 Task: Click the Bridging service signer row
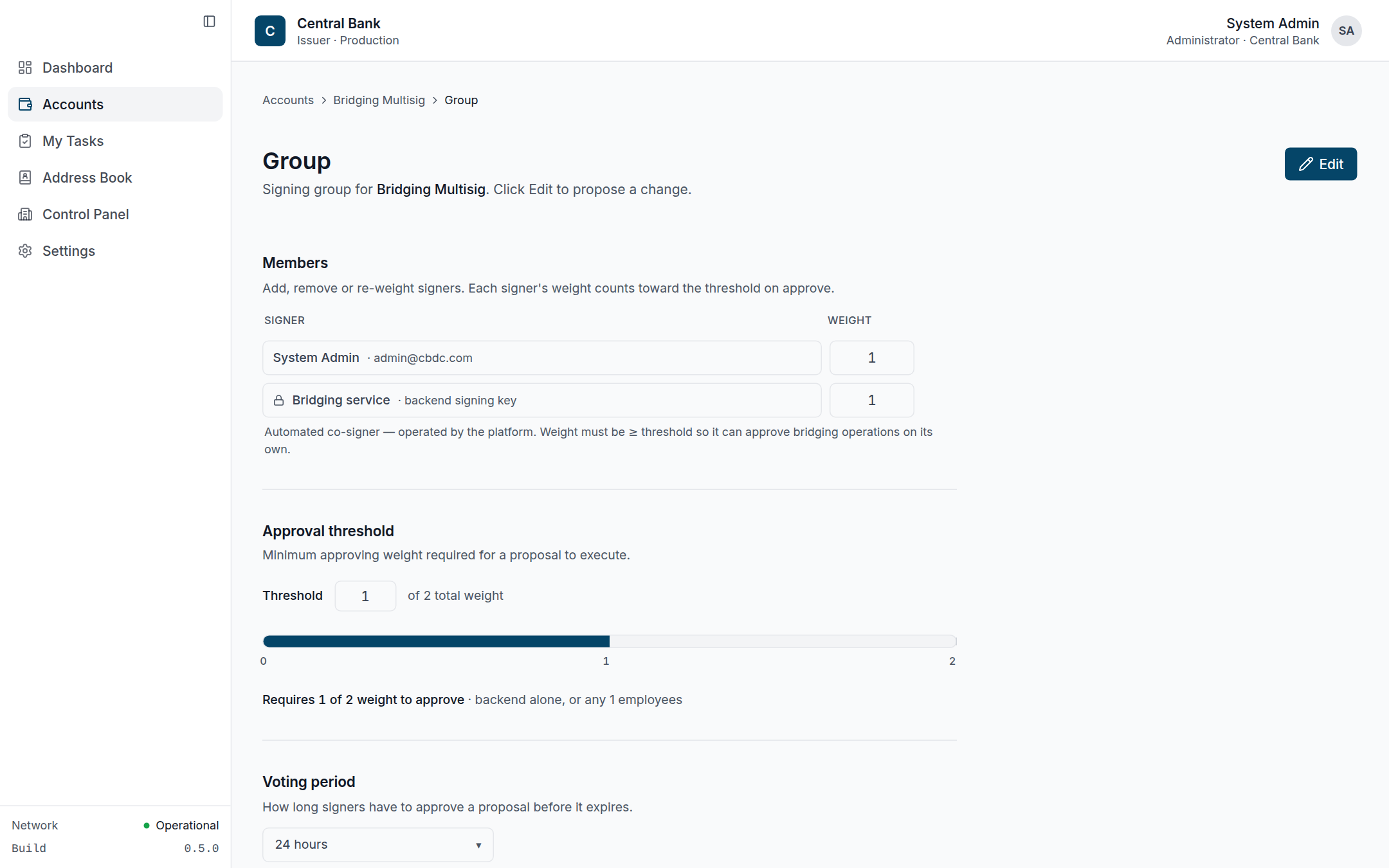542,400
